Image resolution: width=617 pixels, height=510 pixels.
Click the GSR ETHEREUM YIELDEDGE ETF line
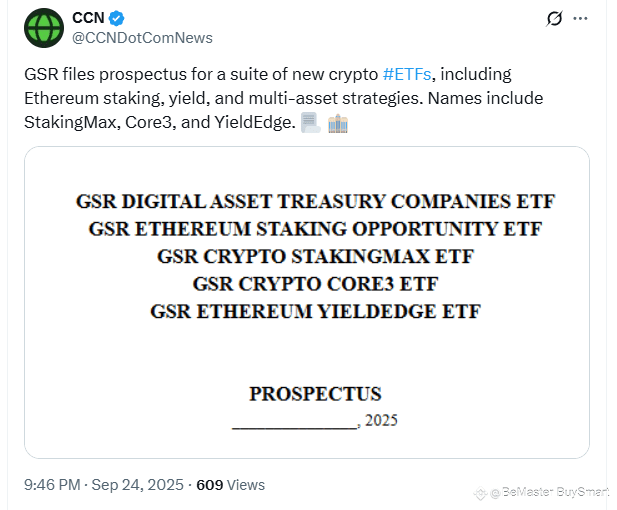[315, 311]
